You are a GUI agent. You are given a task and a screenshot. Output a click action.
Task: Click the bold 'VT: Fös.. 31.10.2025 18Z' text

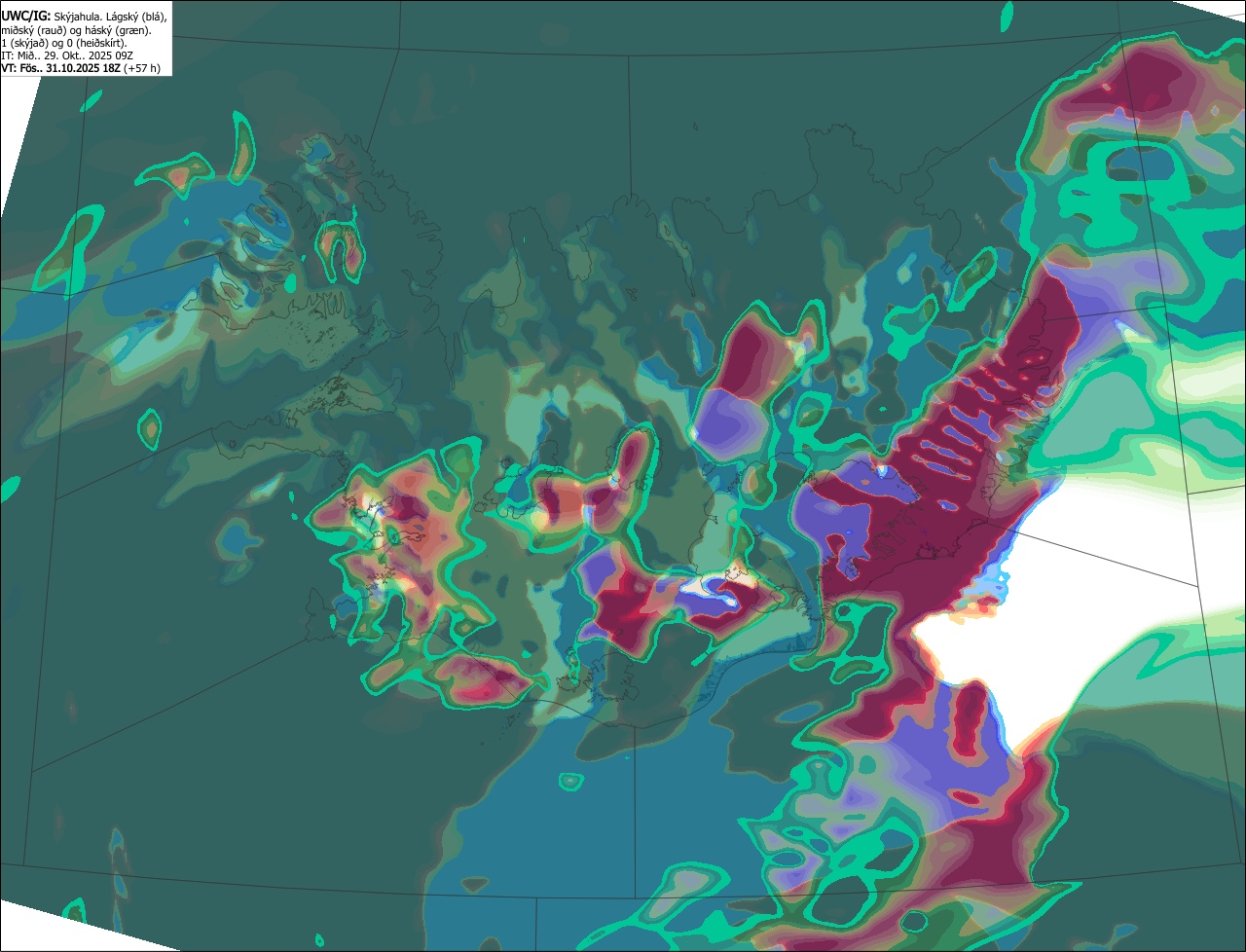click(x=61, y=68)
